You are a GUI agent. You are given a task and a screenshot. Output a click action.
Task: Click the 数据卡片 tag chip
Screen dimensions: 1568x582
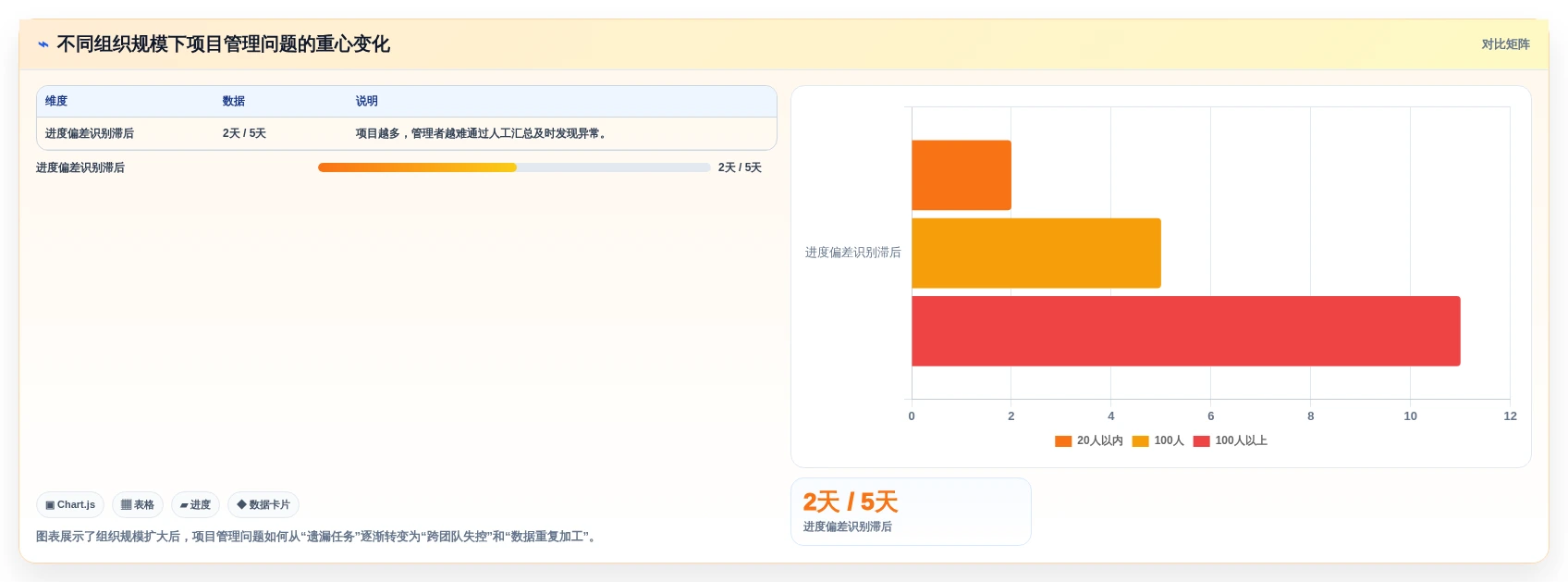tap(263, 504)
